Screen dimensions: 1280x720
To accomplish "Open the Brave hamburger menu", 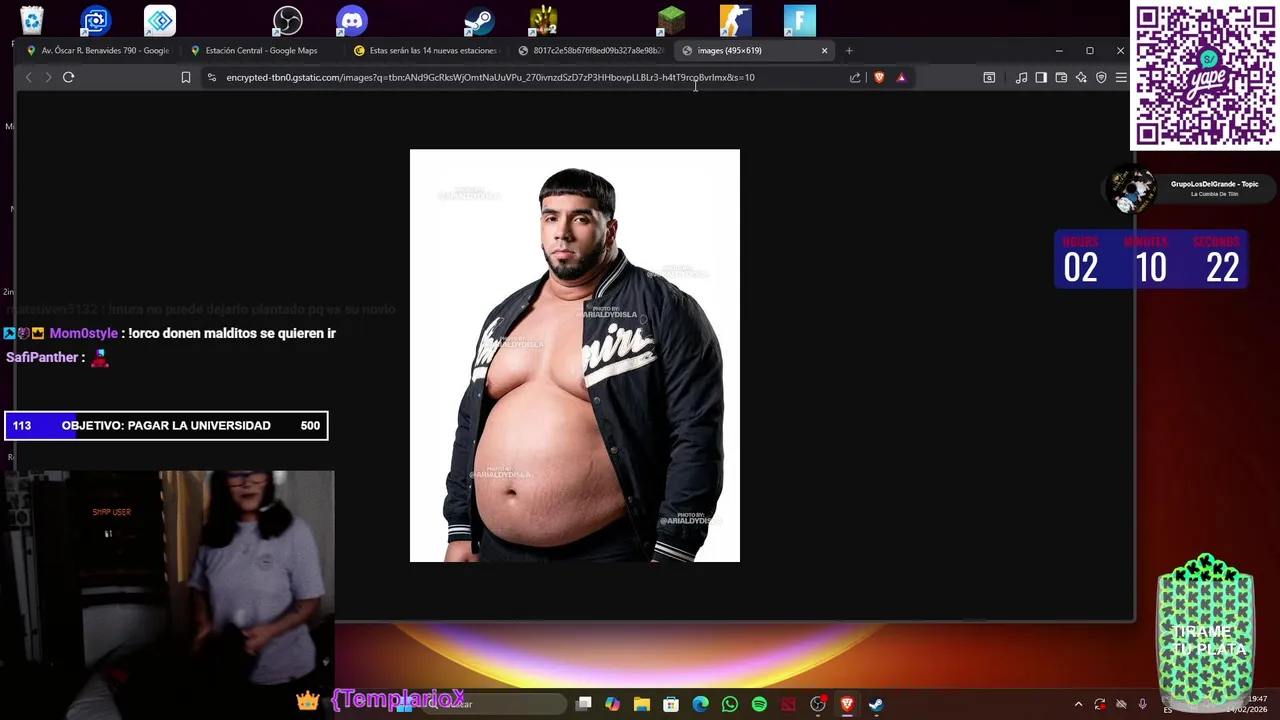I will [1121, 77].
